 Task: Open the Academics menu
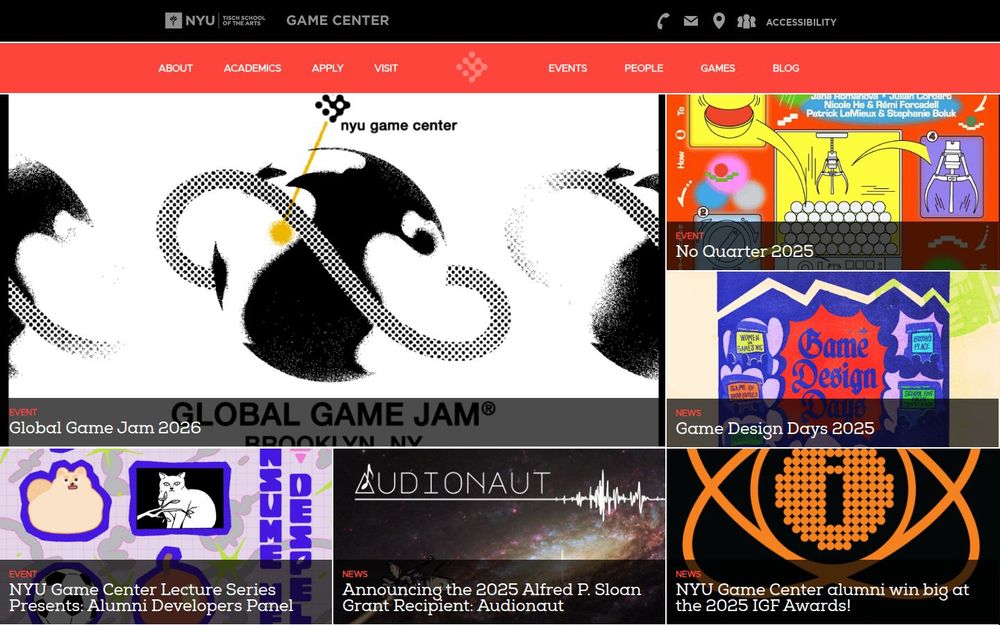(252, 68)
